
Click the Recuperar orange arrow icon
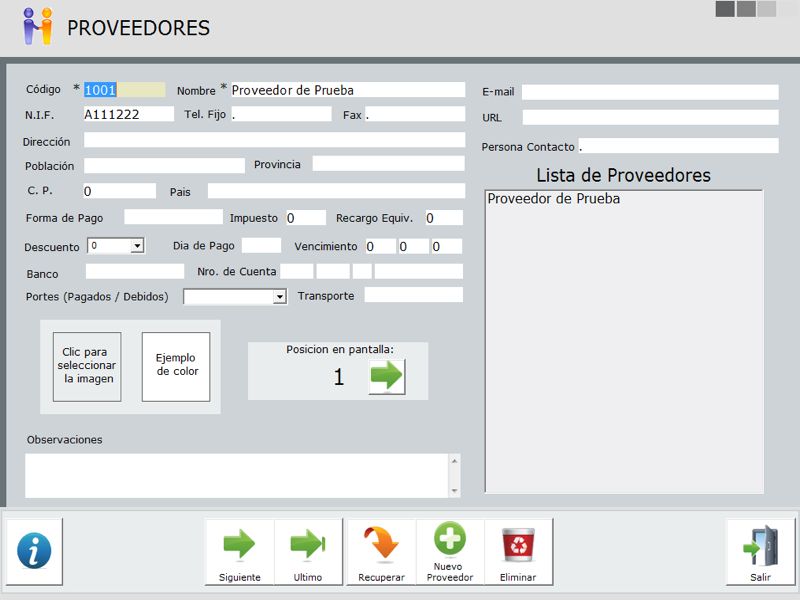(x=381, y=551)
